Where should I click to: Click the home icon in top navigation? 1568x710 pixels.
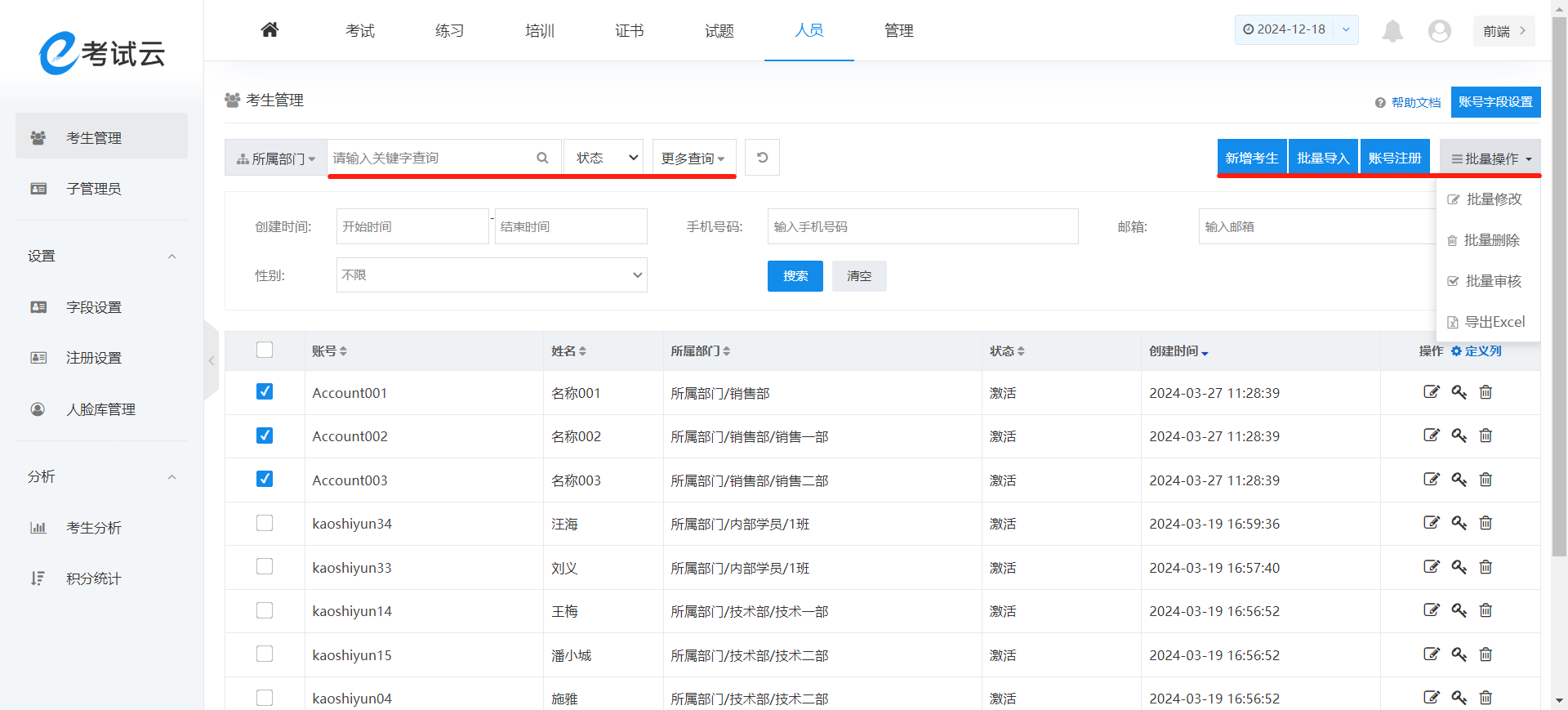tap(269, 30)
